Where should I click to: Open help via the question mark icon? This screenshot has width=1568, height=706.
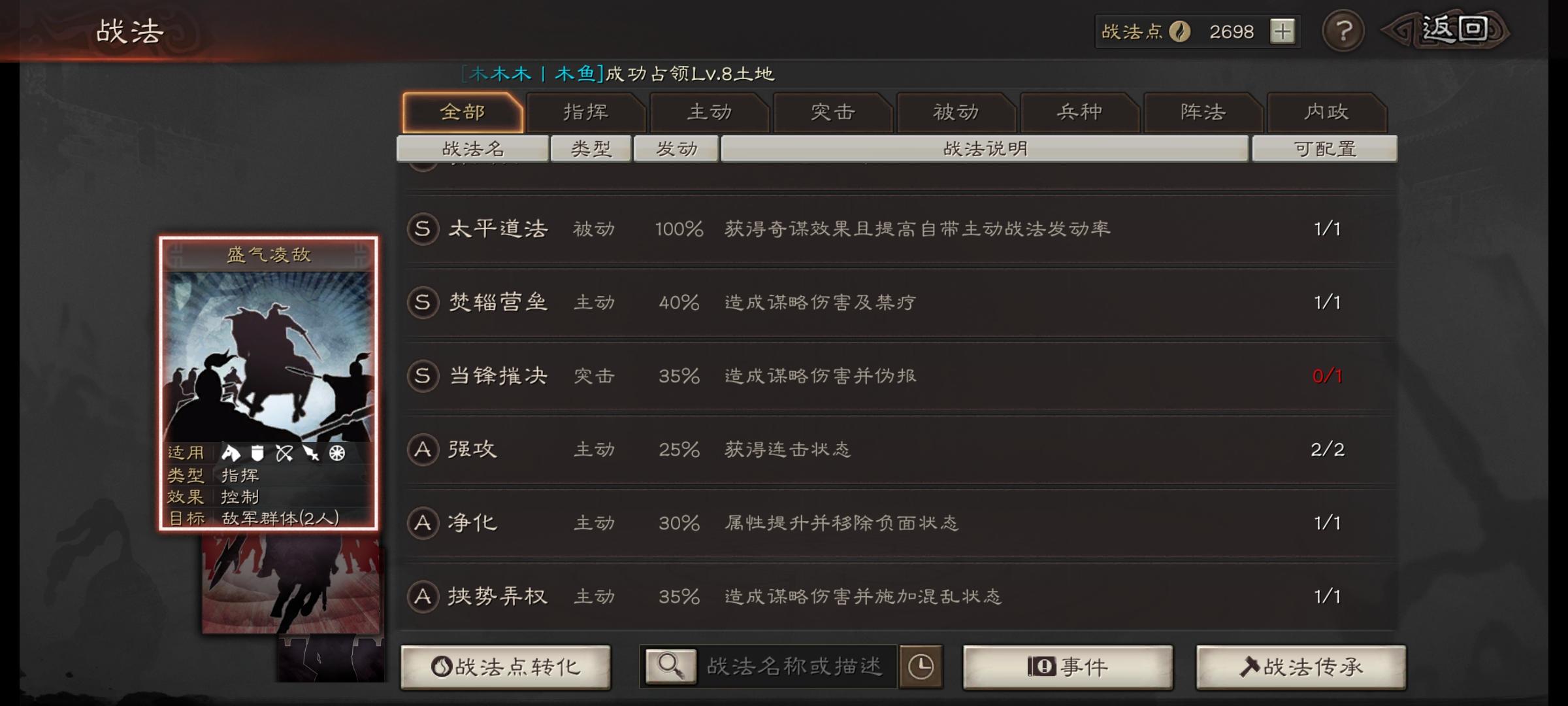click(x=1343, y=31)
